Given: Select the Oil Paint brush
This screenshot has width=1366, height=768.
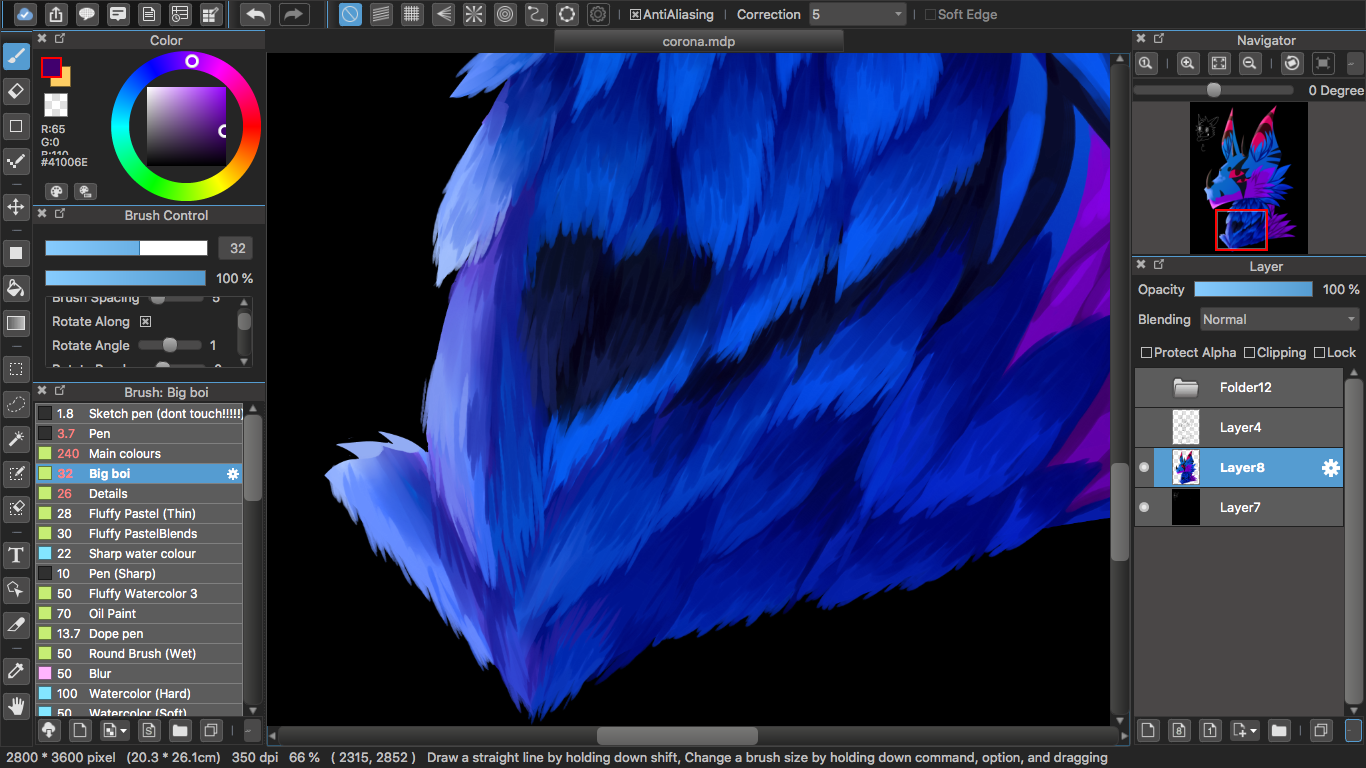Looking at the screenshot, I should click(x=139, y=614).
